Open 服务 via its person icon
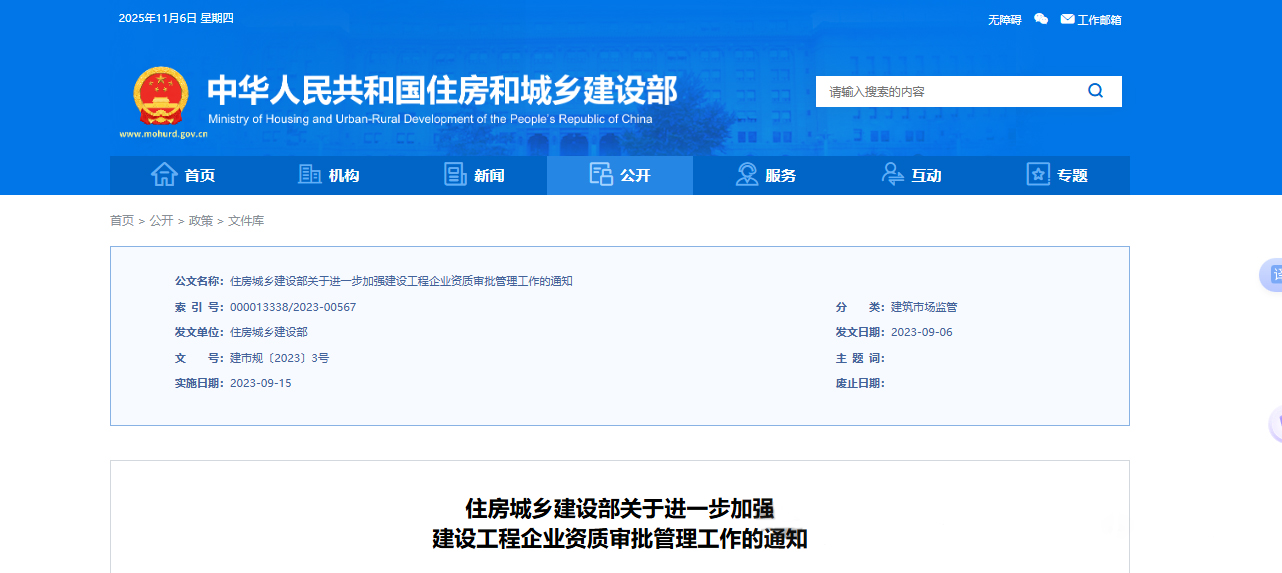The image size is (1282, 573). (747, 175)
